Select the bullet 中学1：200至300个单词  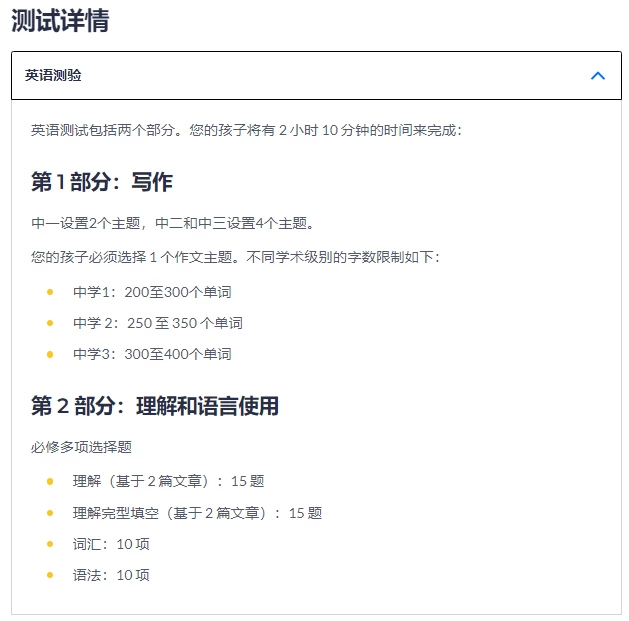pos(152,292)
